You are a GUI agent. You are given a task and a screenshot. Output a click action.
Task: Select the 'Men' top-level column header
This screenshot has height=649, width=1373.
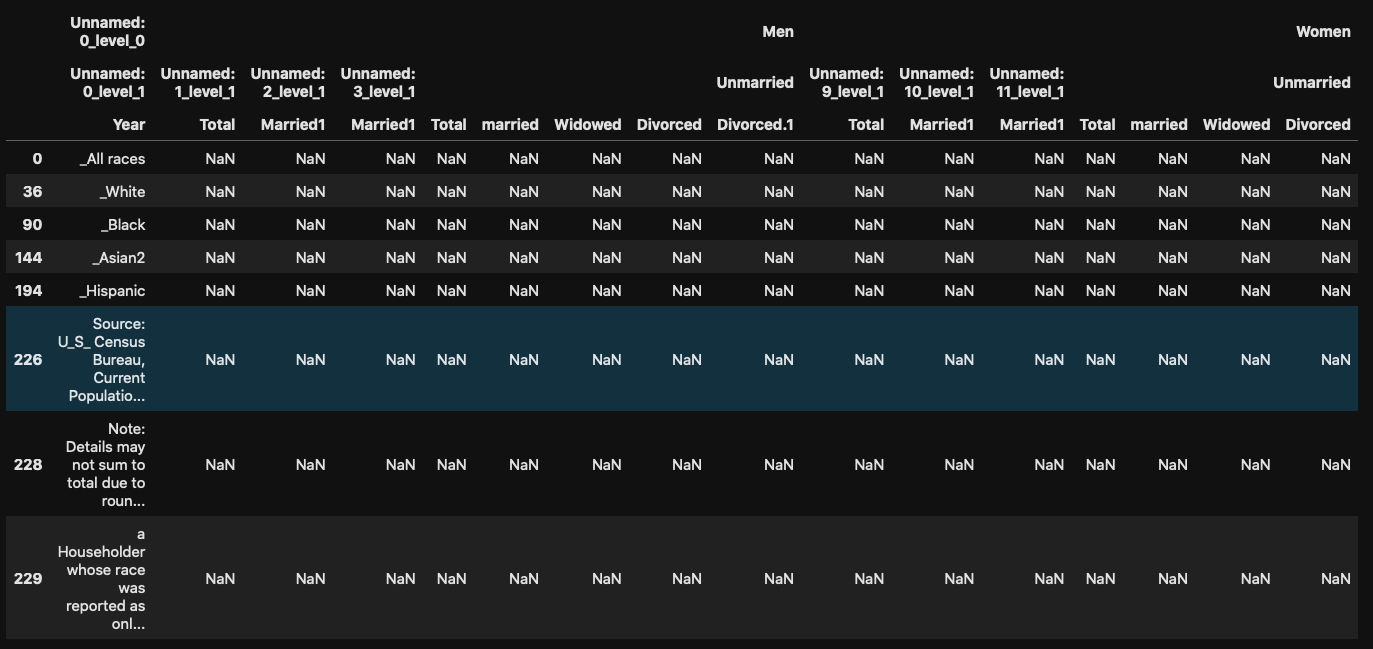pyautogui.click(x=778, y=31)
